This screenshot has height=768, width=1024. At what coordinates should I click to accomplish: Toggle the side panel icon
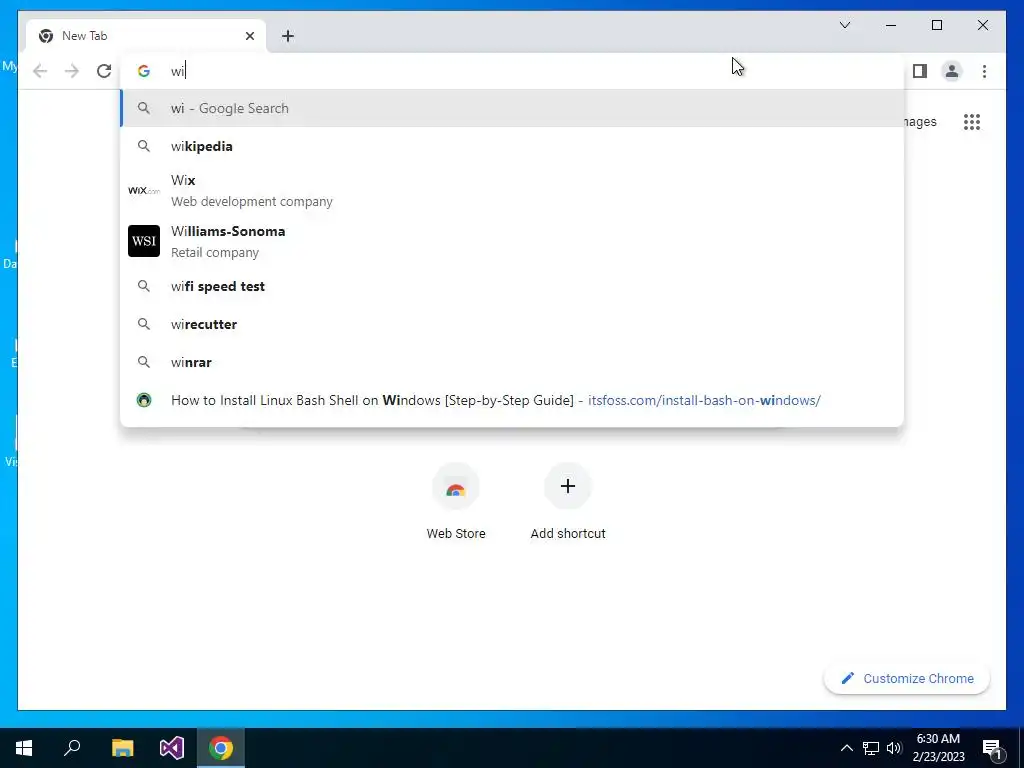pos(920,71)
